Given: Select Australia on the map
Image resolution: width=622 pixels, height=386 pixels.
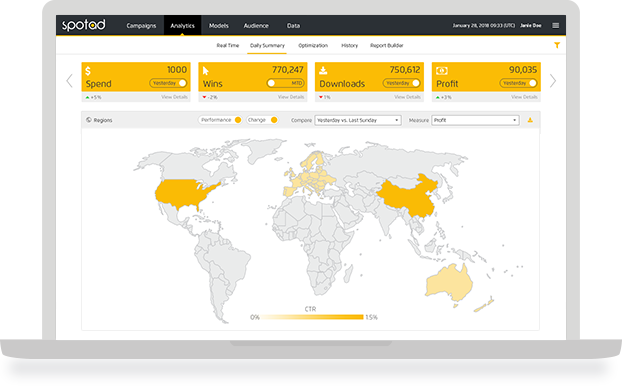Looking at the screenshot, I should point(449,282).
